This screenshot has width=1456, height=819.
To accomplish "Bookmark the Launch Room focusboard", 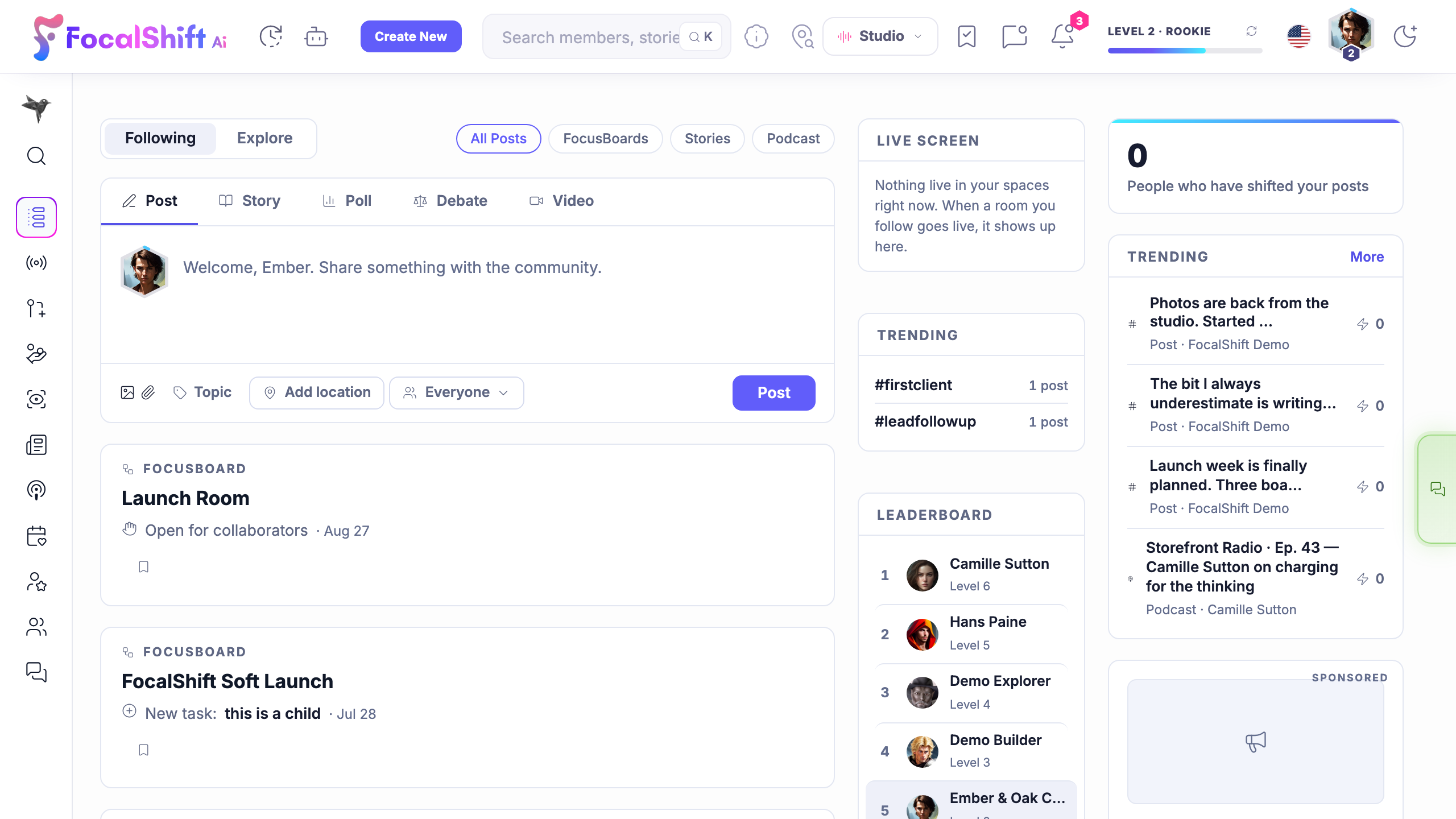I will 143,567.
